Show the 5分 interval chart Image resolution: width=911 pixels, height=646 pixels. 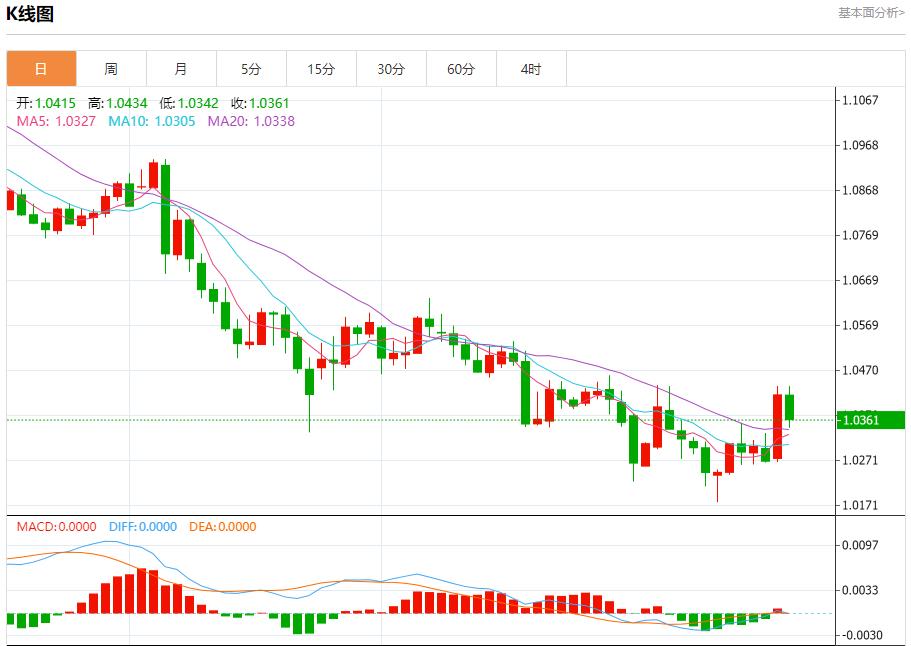[x=251, y=69]
